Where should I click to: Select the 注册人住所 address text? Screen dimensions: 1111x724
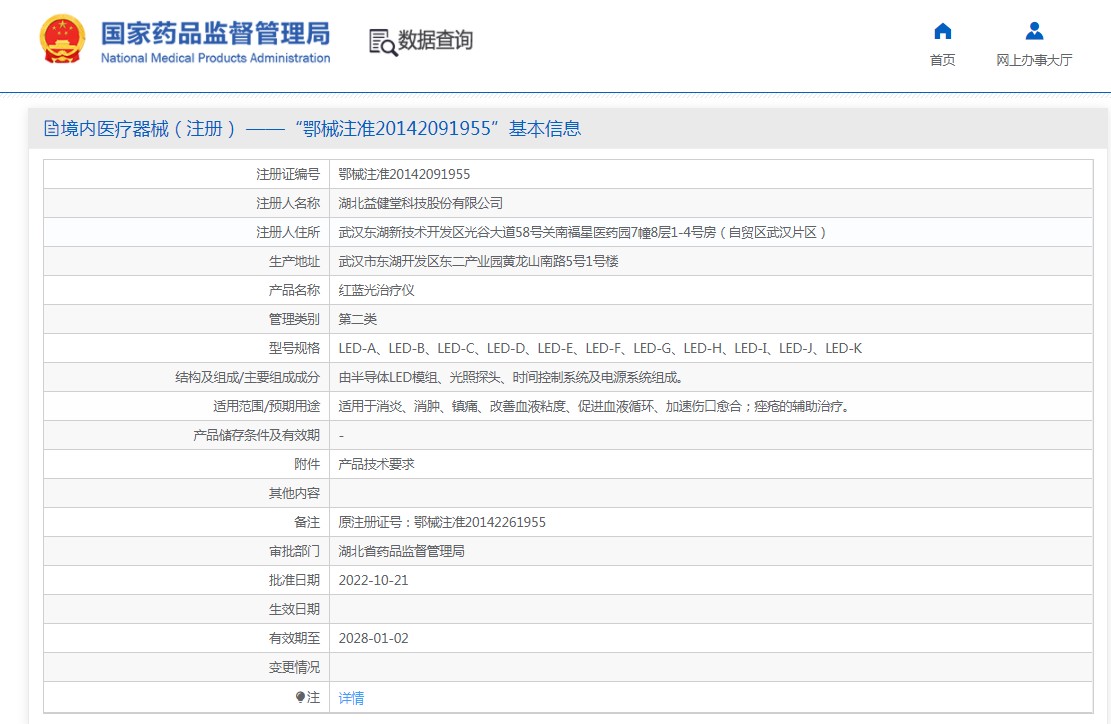(x=582, y=232)
